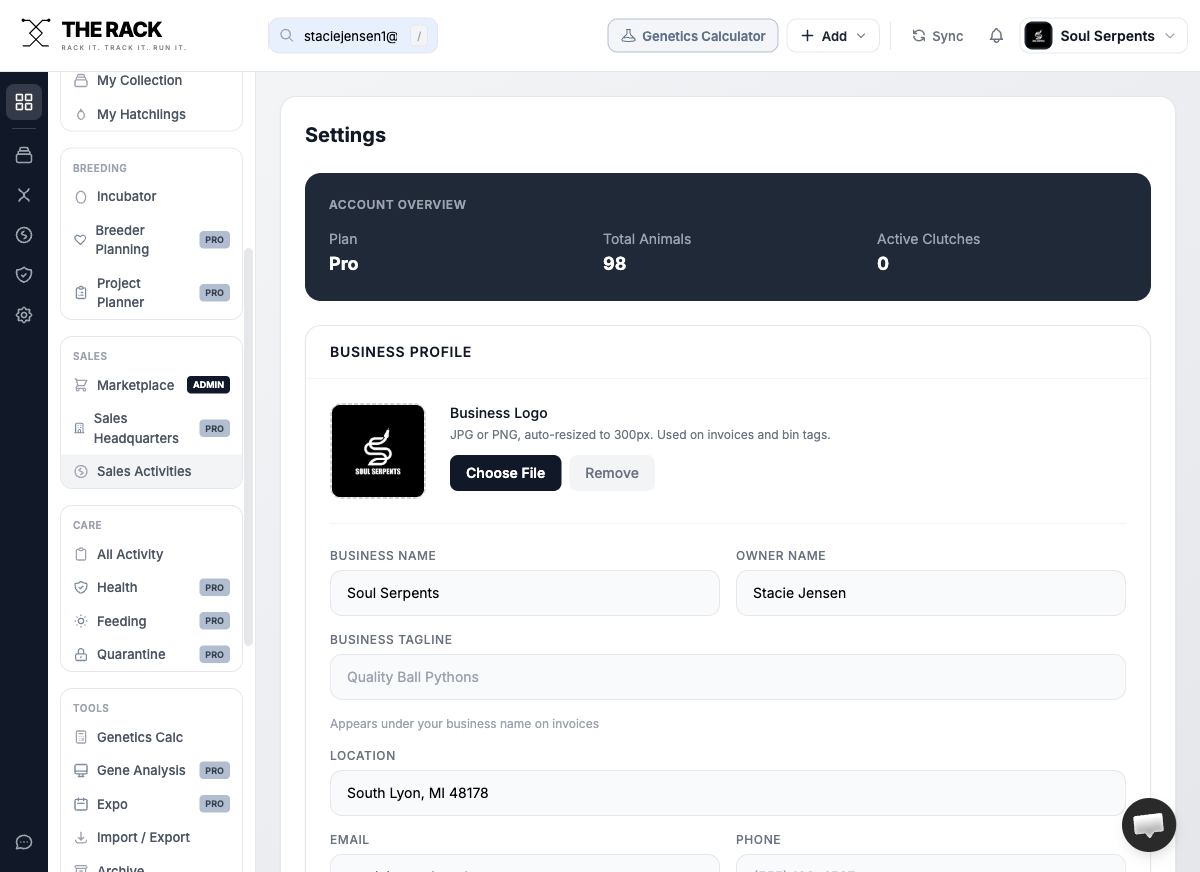
Task: Open Import / Export
Action: [152, 837]
